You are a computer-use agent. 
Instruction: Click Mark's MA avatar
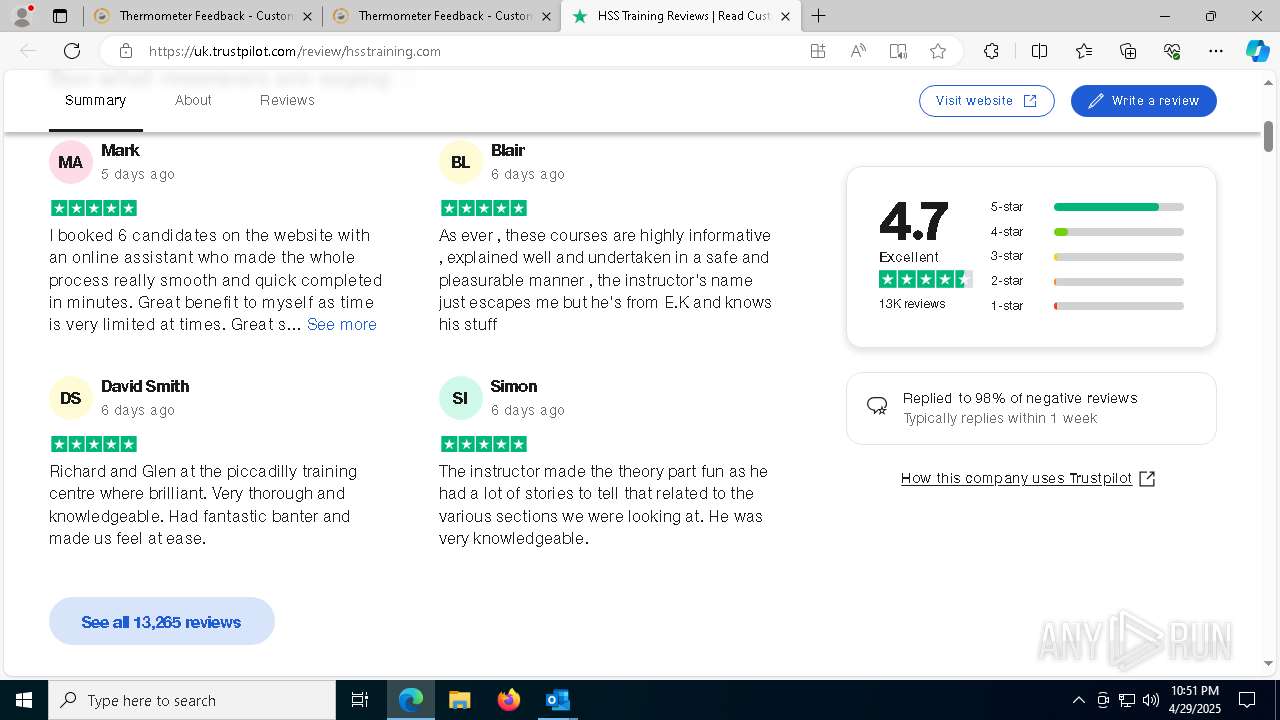coord(70,162)
